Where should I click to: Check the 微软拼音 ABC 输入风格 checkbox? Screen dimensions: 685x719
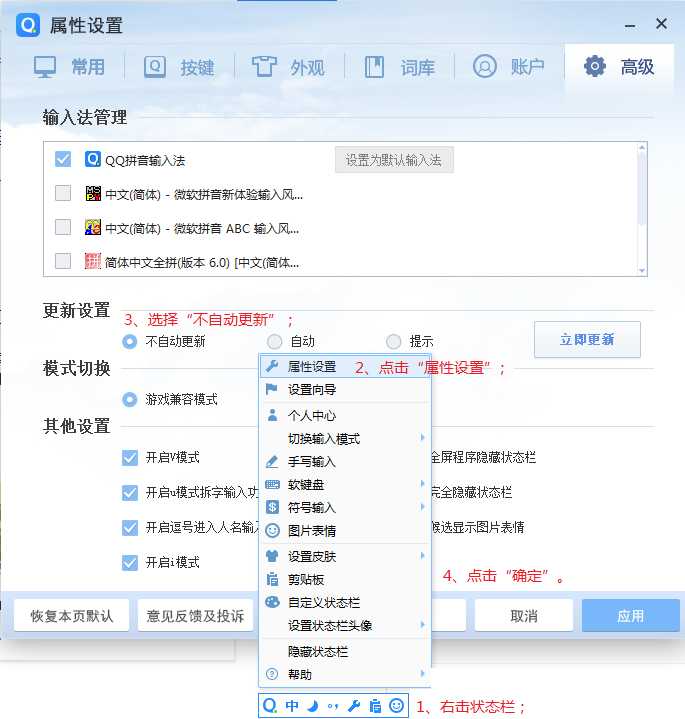(63, 227)
